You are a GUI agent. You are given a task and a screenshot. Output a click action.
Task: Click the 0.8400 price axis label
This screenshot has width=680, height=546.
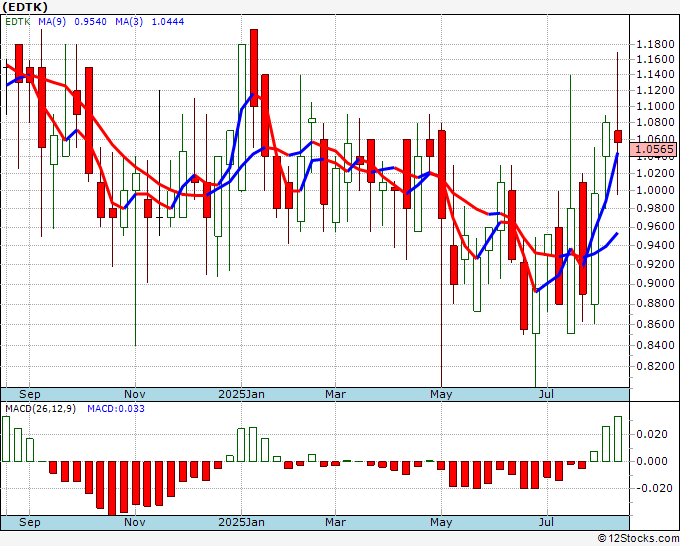[x=655, y=345]
